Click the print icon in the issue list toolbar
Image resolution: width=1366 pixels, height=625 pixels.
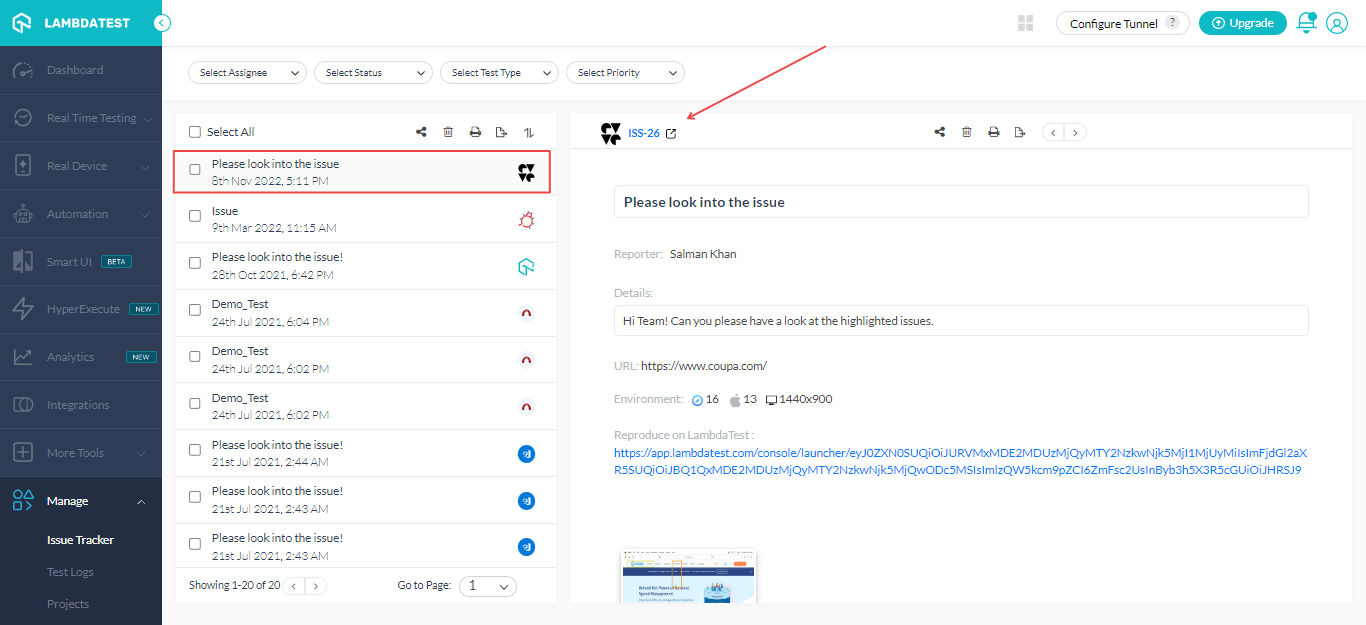[475, 132]
